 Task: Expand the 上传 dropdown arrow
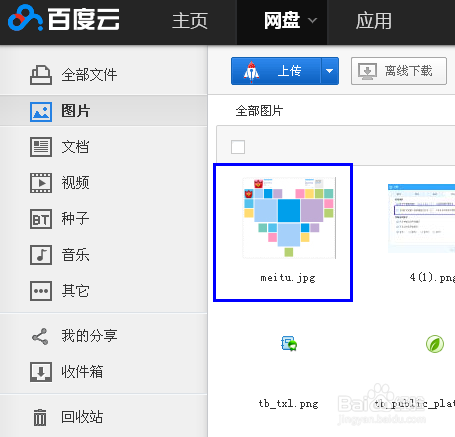click(330, 71)
